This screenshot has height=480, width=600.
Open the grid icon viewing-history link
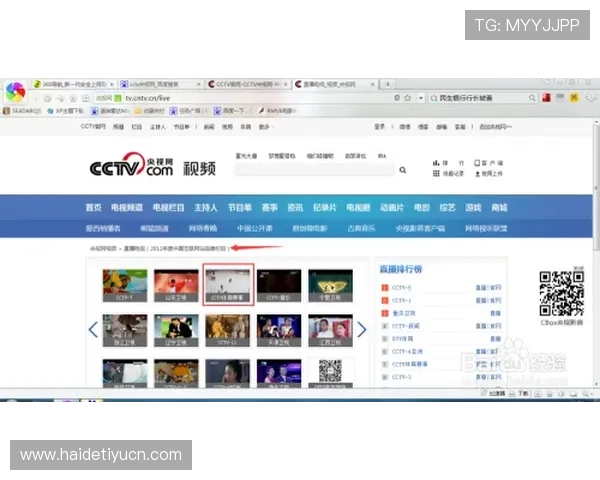(x=448, y=174)
